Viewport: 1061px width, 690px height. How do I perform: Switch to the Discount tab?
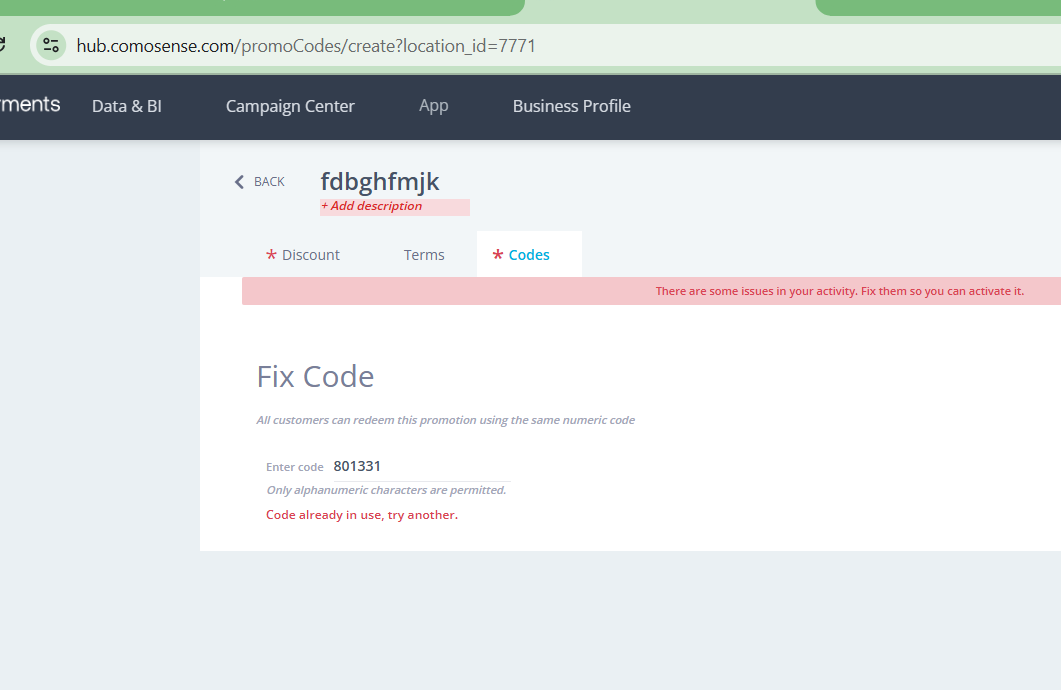[x=310, y=255]
